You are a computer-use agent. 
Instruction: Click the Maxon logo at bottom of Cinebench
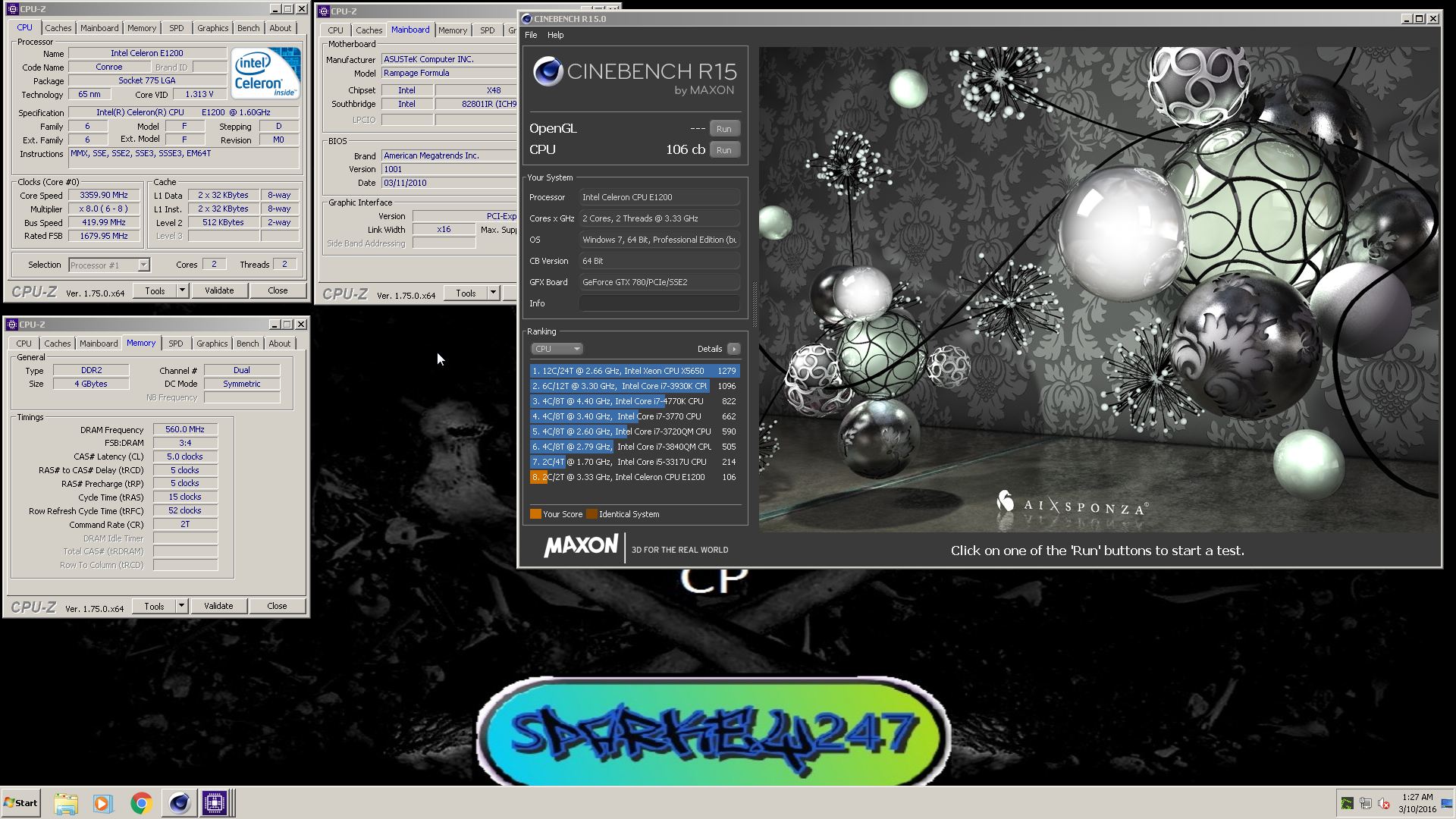[x=581, y=546]
